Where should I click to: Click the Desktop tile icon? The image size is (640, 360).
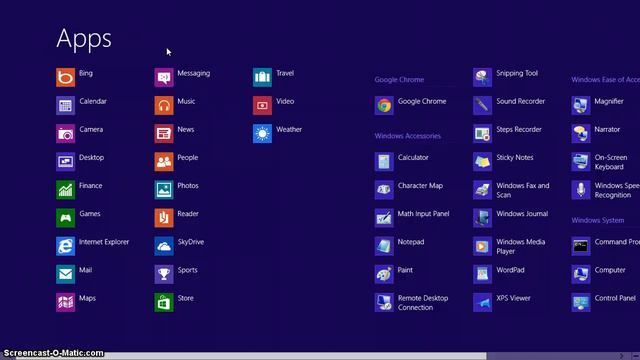point(65,162)
